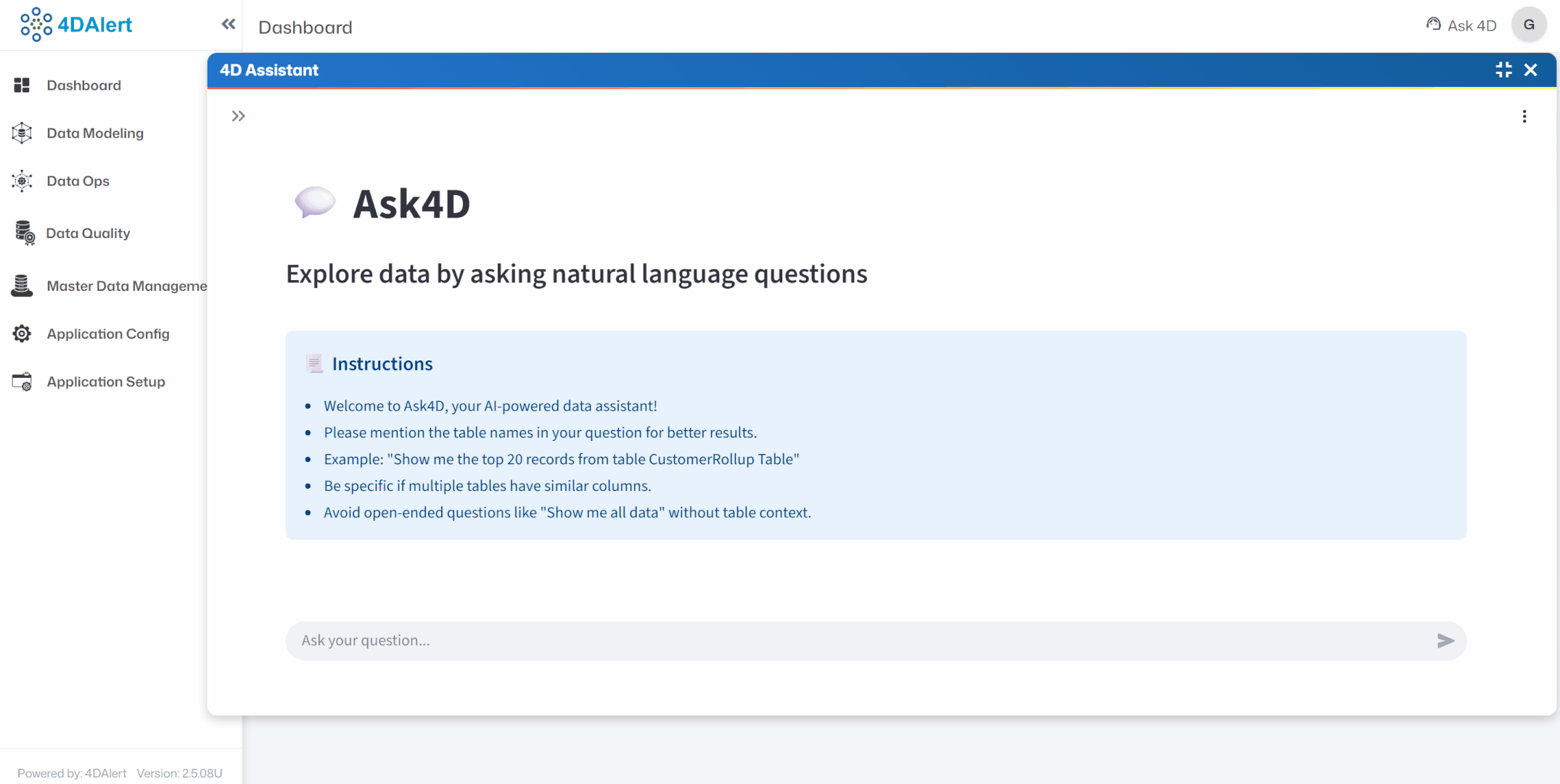Click the Ask 4D link in header
Screen dimensions: 1560x784
point(1471,26)
